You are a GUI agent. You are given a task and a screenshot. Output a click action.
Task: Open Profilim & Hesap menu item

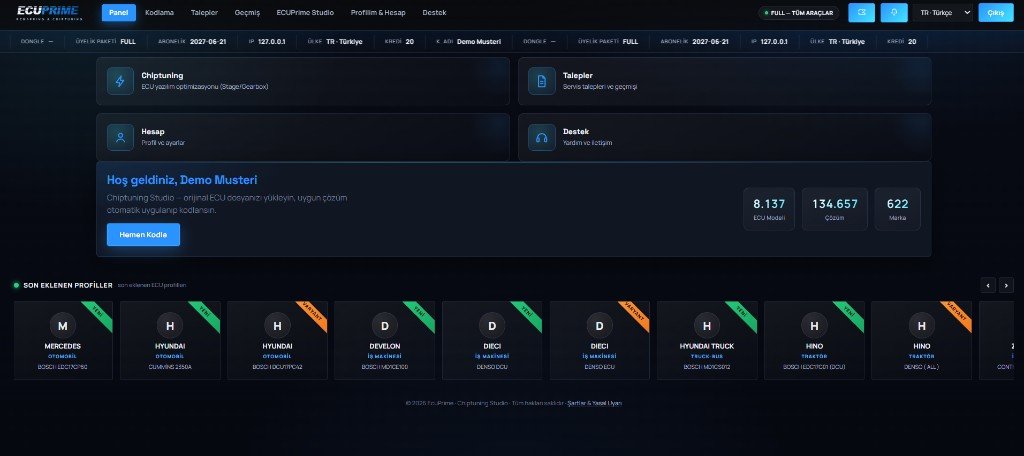click(378, 12)
